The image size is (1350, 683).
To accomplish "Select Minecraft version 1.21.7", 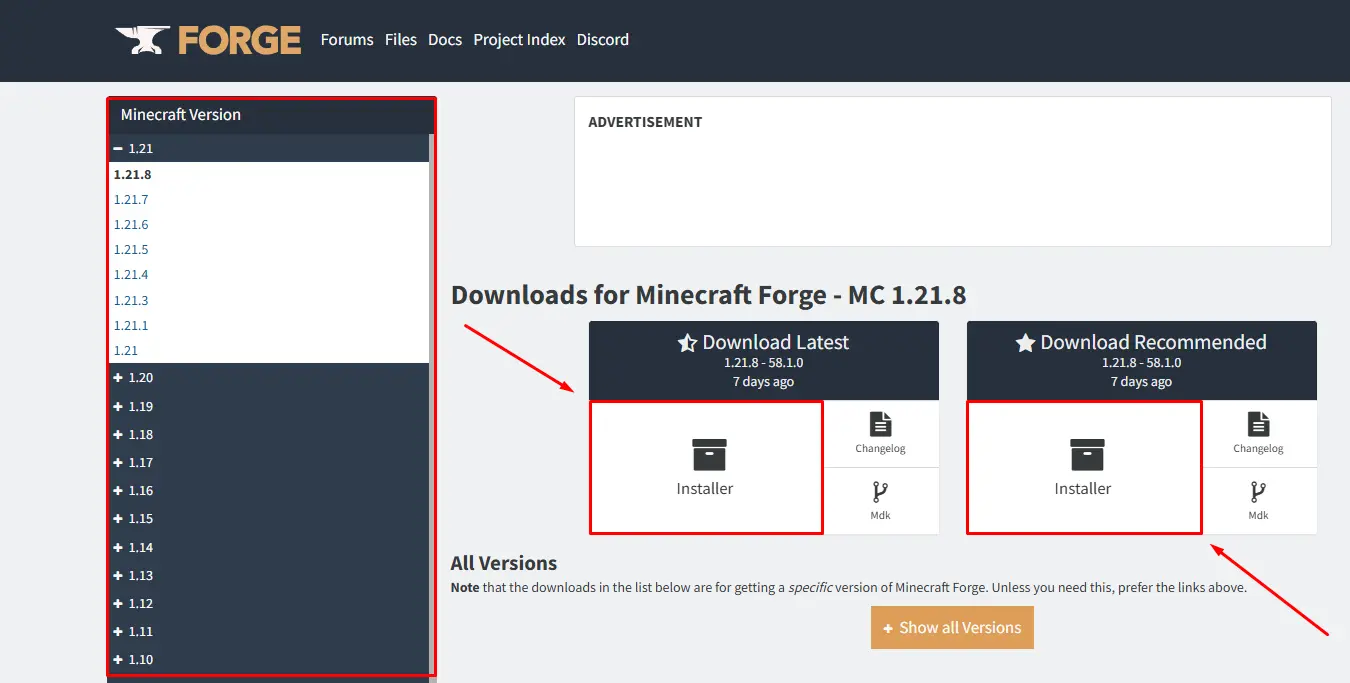I will pos(131,200).
